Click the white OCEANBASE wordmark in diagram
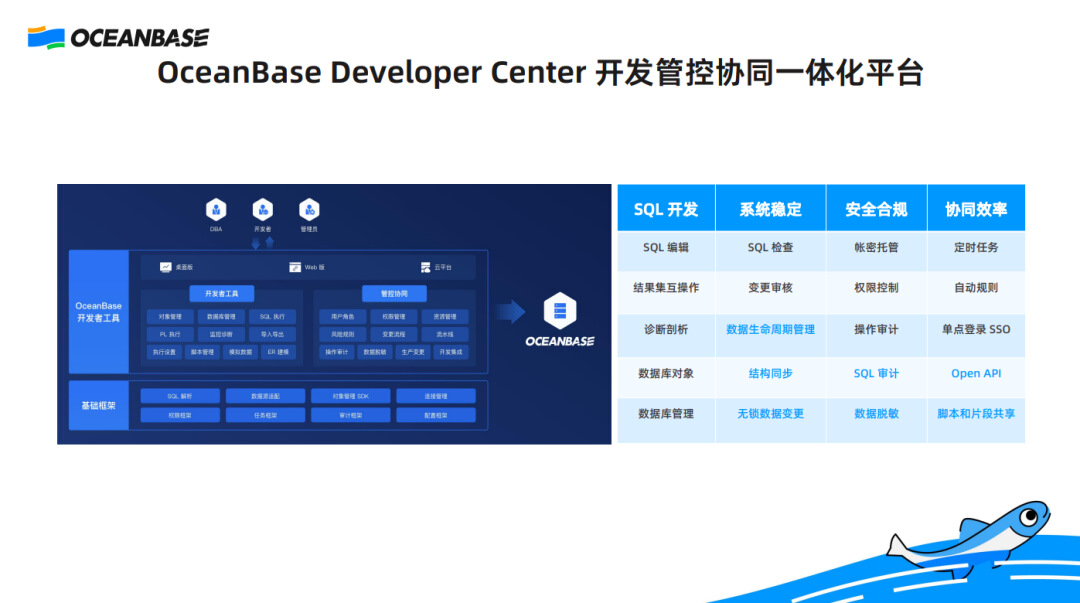This screenshot has width=1080, height=603. pos(559,341)
